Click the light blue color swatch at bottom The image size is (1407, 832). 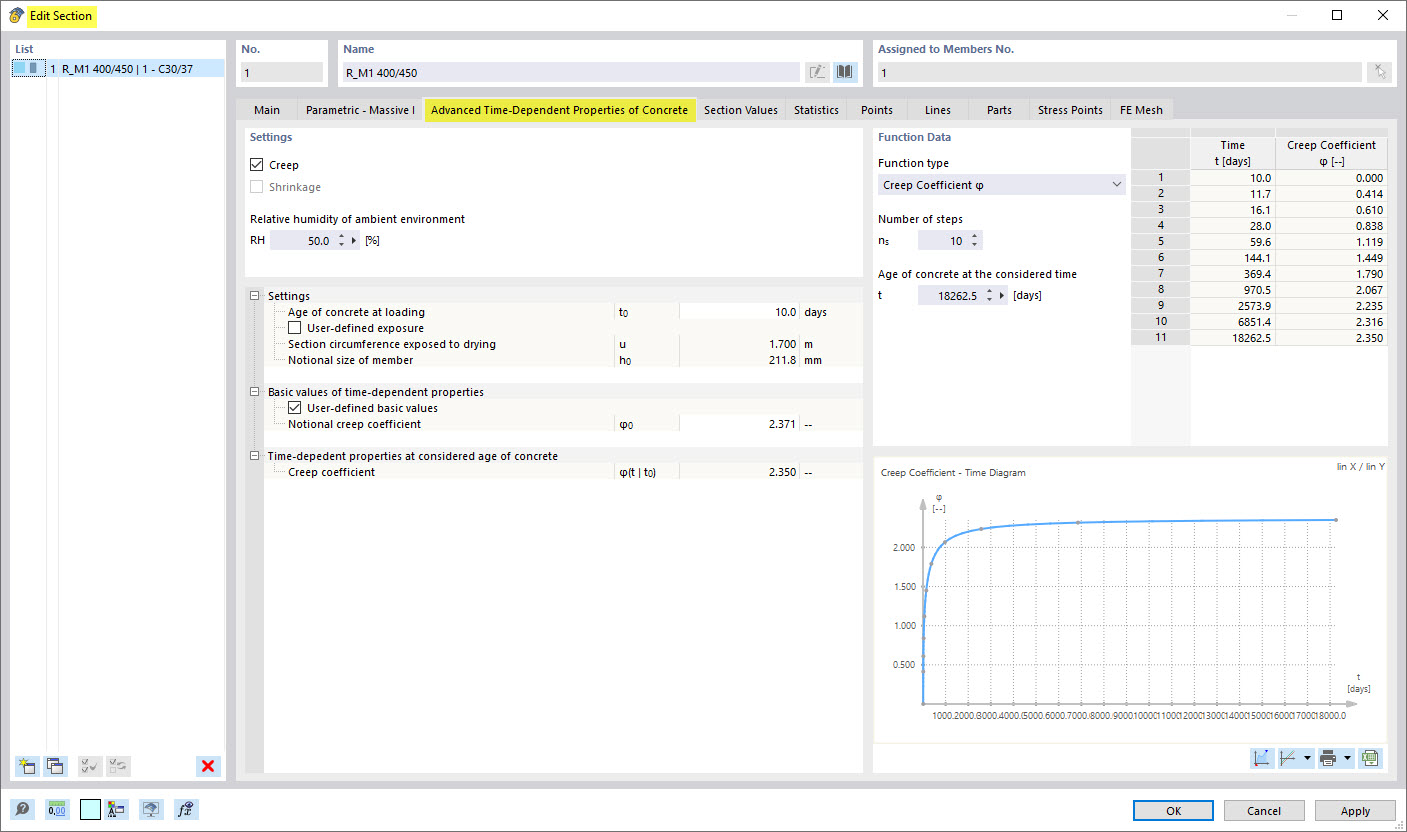pos(90,810)
